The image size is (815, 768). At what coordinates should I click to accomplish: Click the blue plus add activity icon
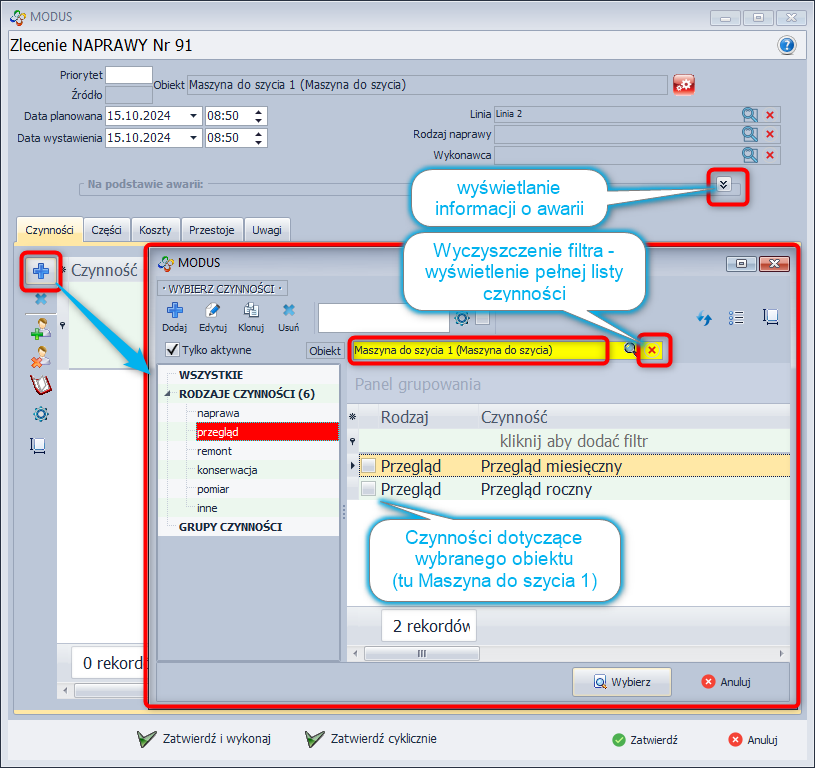(42, 271)
